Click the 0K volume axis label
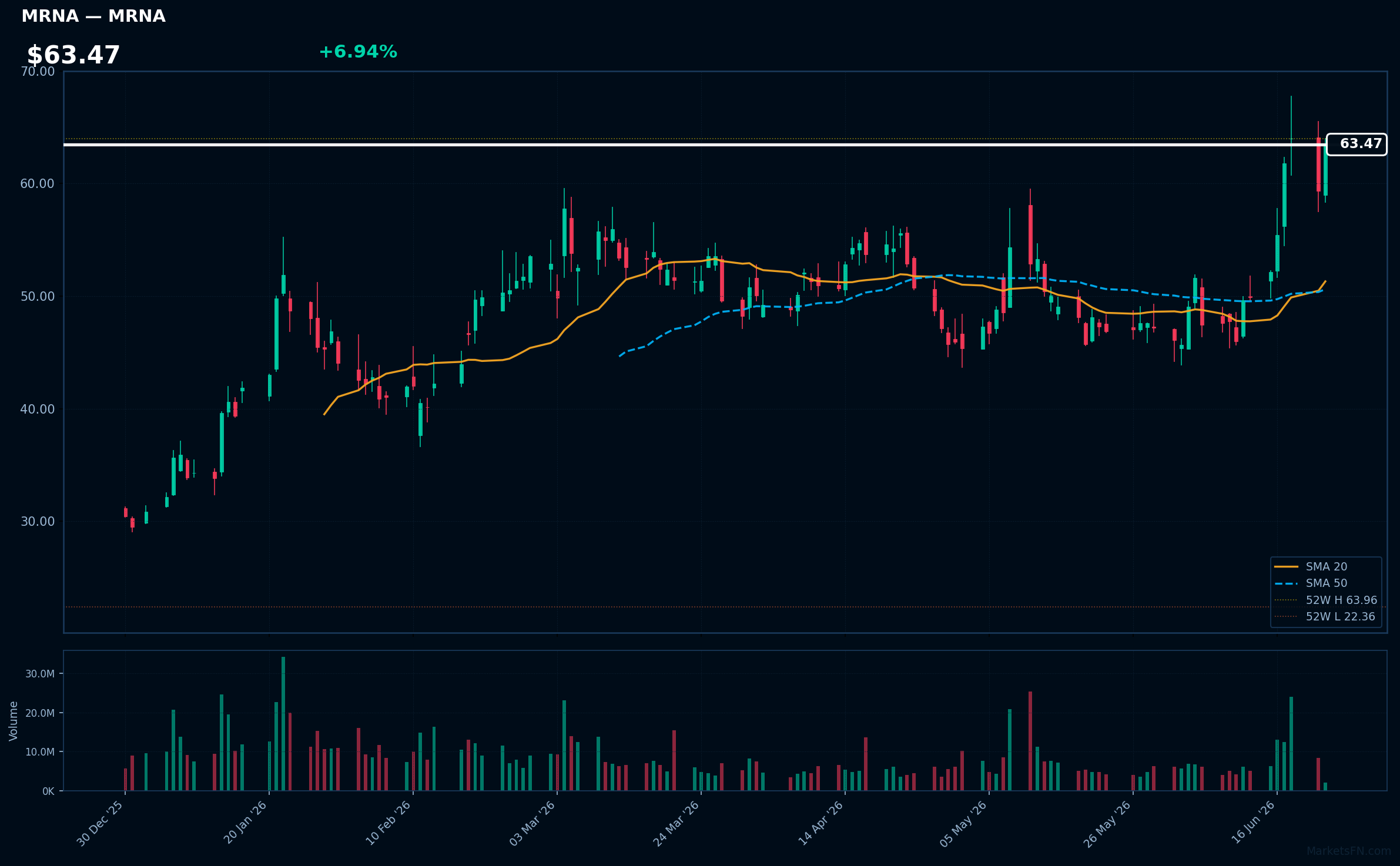Screen dimensions: 1400x866 point(48,791)
